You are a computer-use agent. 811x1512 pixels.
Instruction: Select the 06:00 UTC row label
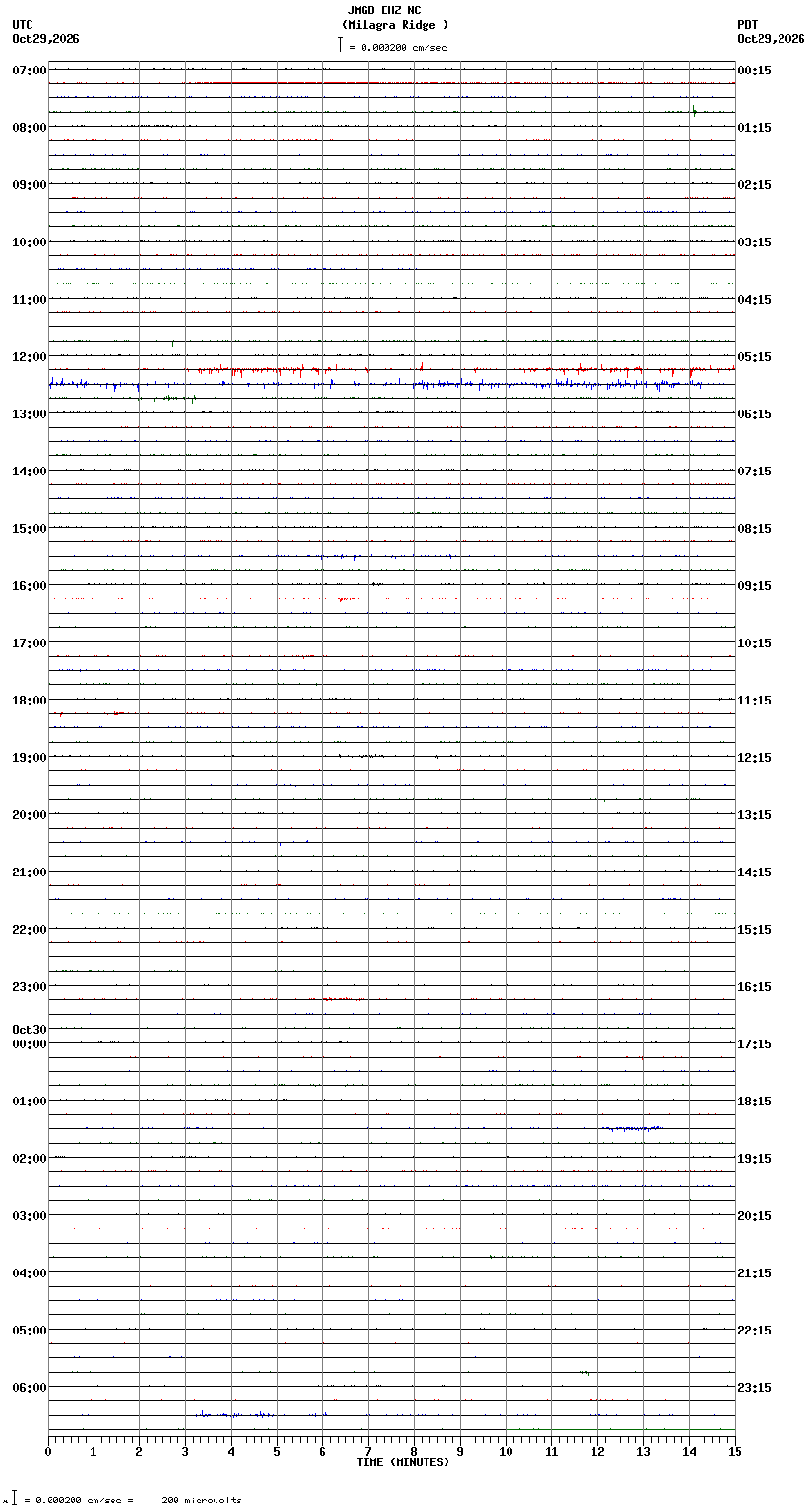(x=30, y=1388)
